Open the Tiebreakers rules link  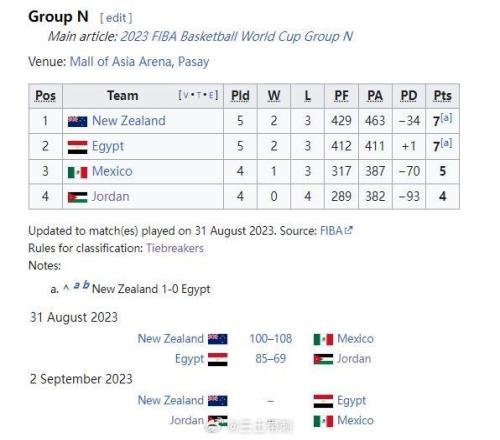175,248
